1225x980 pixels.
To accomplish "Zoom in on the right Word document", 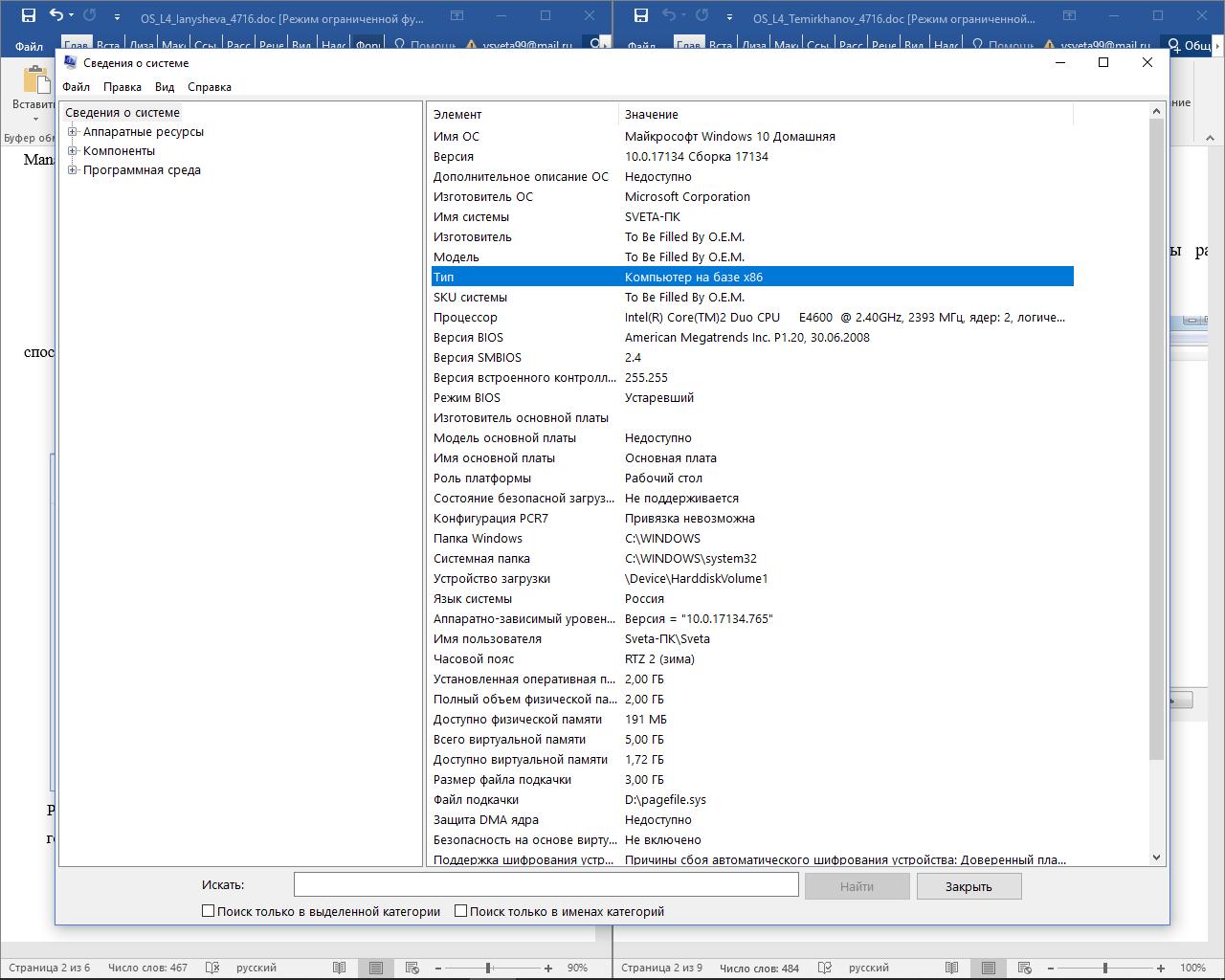I will click(1161, 968).
